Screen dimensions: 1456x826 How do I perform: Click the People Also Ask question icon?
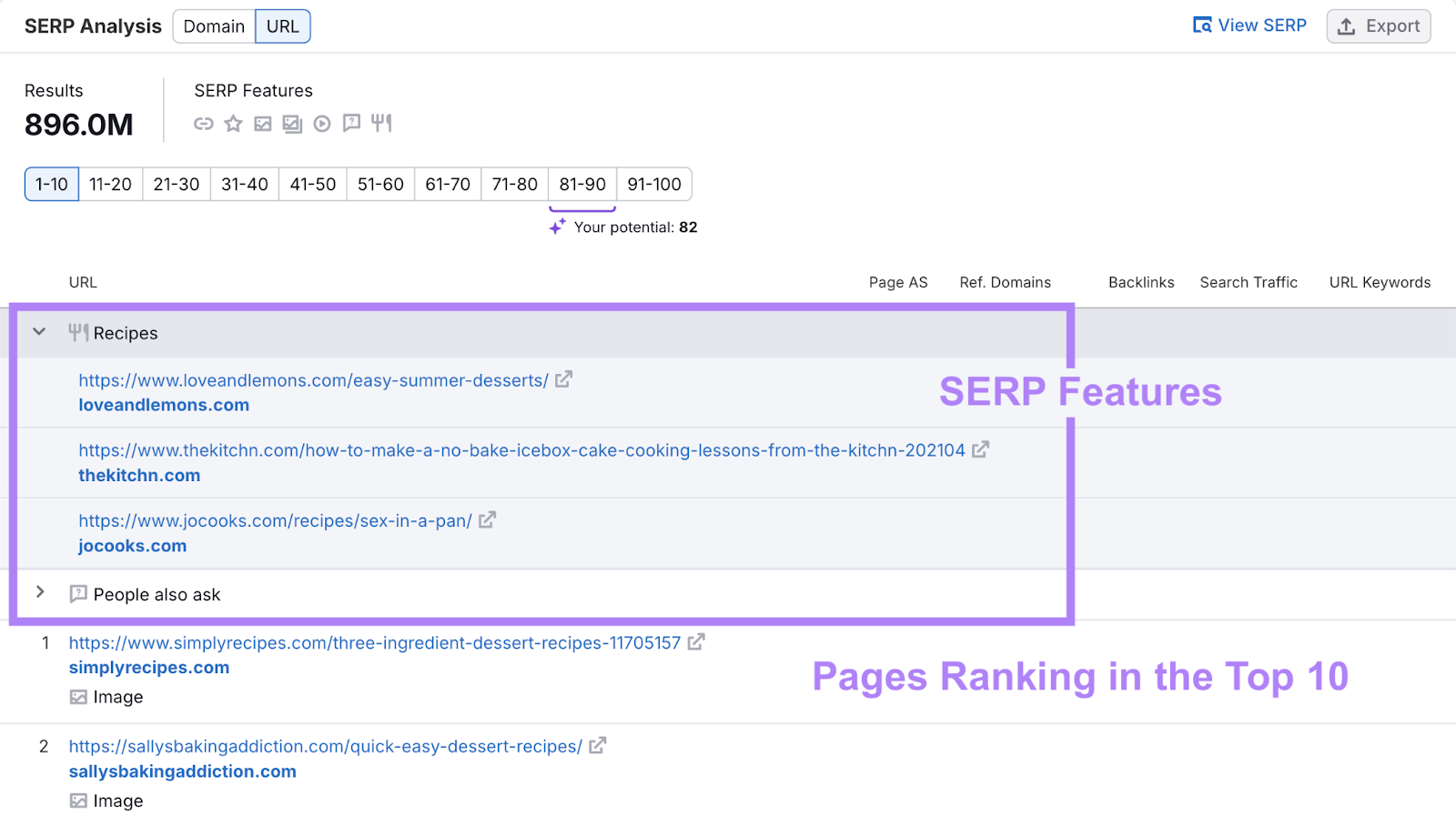[x=351, y=123]
